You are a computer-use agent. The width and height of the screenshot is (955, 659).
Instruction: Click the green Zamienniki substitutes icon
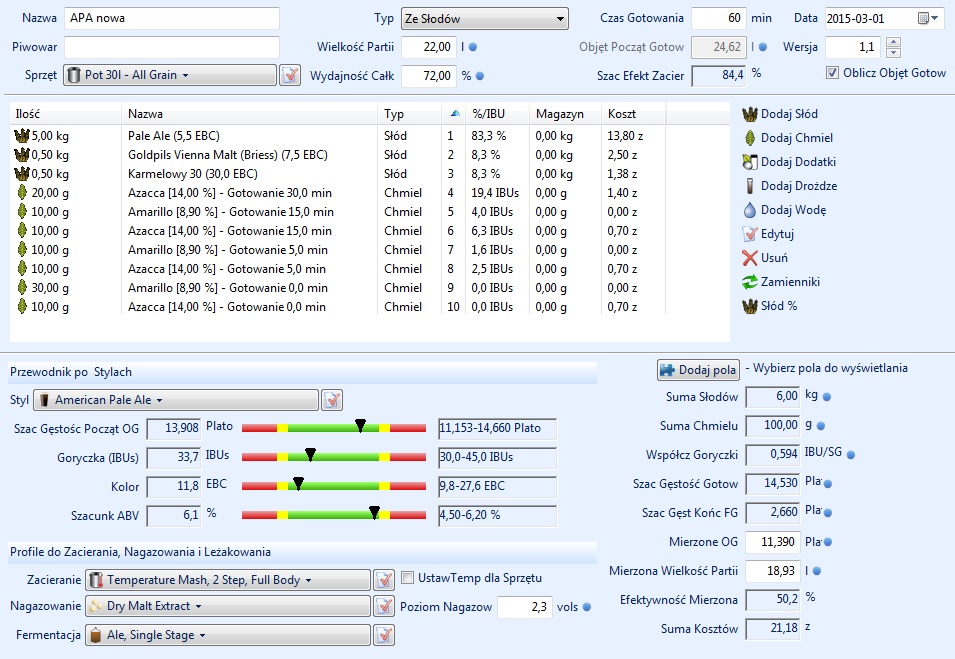click(749, 282)
